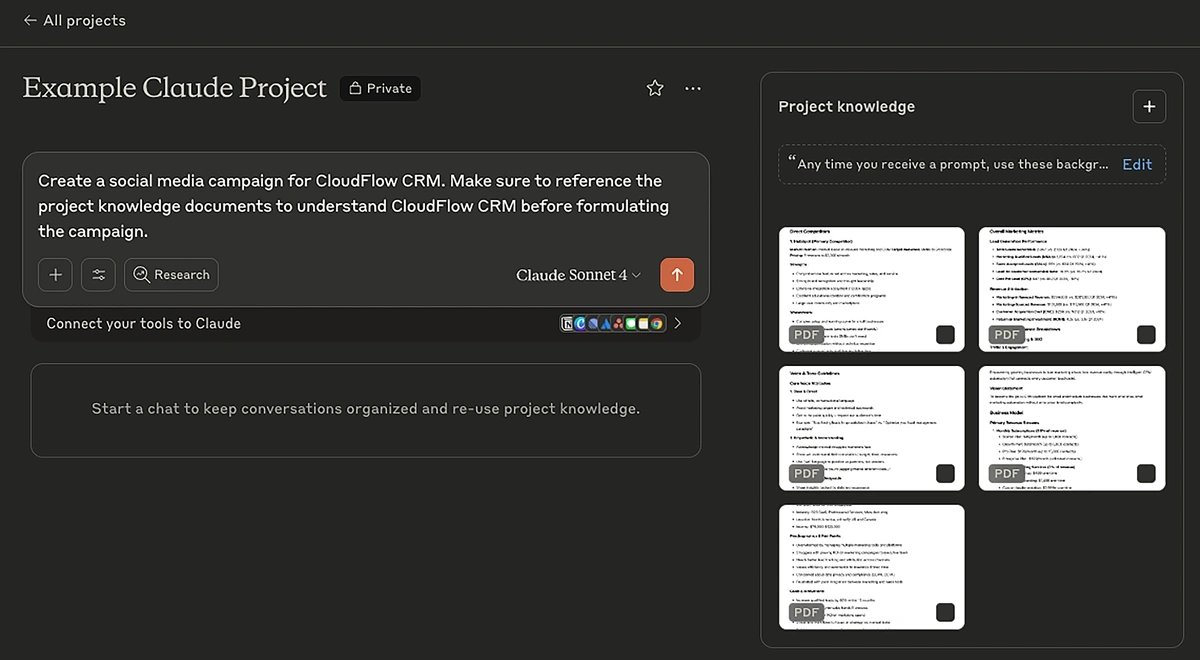Click the Project knowledge heading

[846, 106]
